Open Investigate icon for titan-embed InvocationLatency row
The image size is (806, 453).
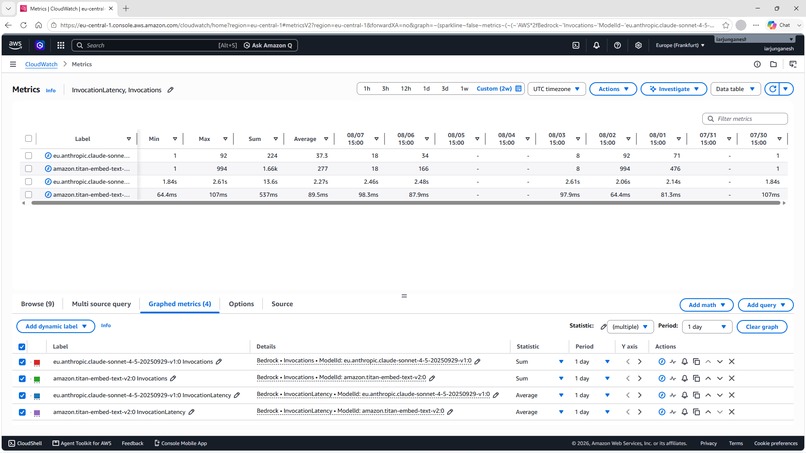(x=662, y=412)
